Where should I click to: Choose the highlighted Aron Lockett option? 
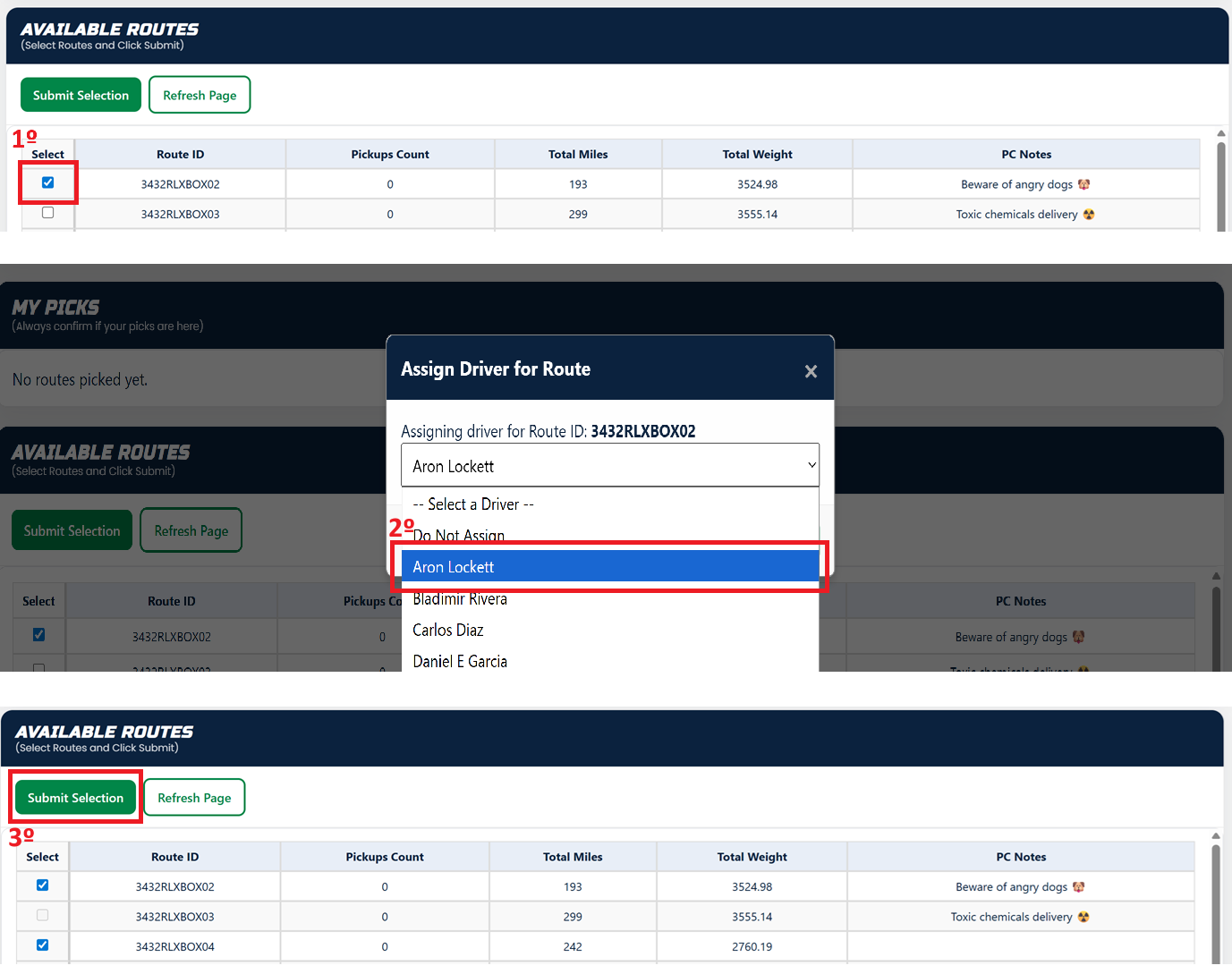608,567
